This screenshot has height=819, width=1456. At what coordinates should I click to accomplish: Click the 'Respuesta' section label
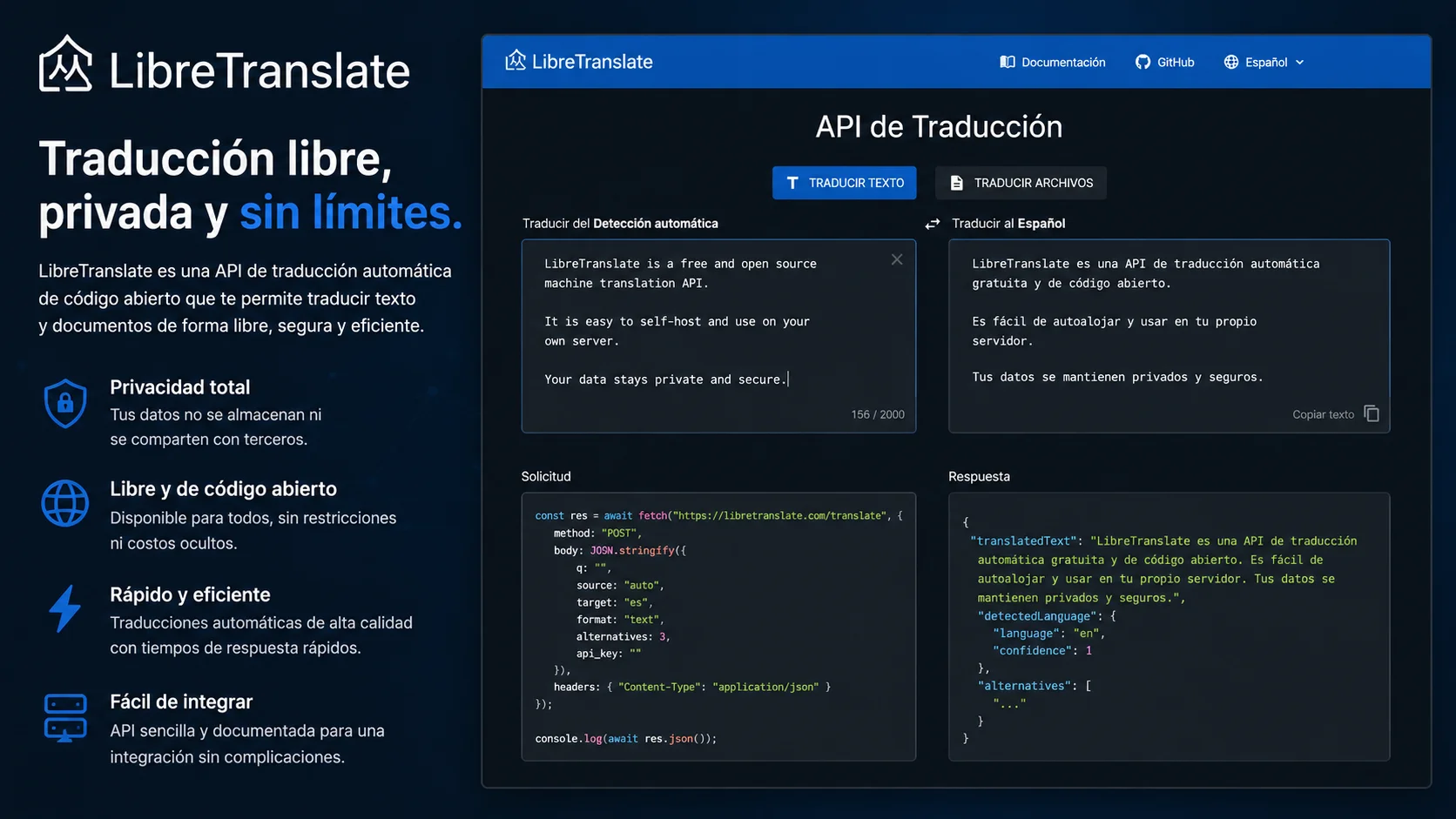(x=979, y=476)
